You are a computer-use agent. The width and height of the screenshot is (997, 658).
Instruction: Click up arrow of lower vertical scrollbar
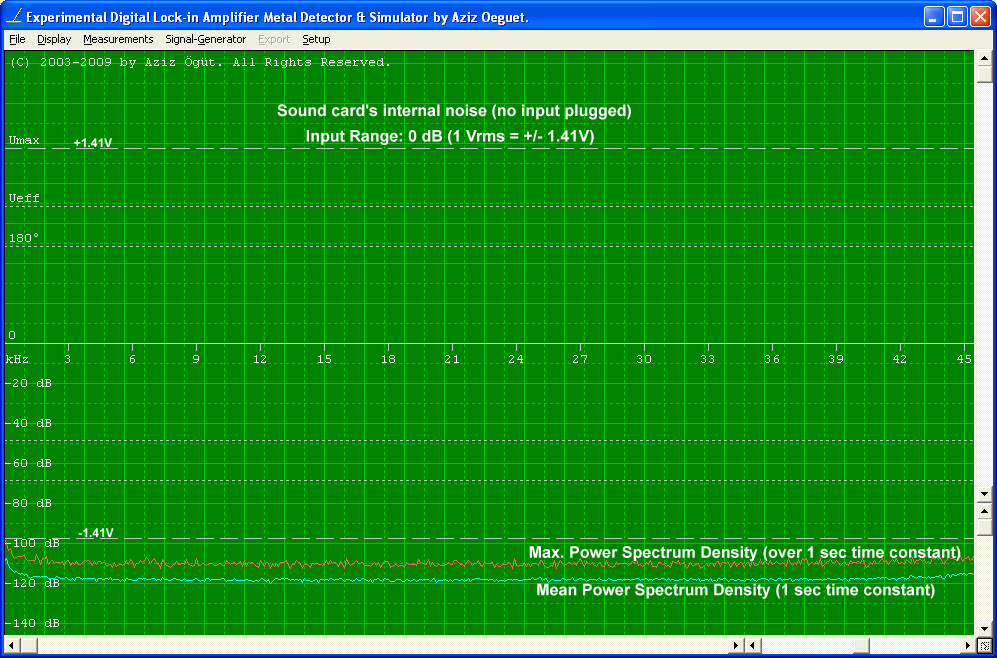point(984,511)
